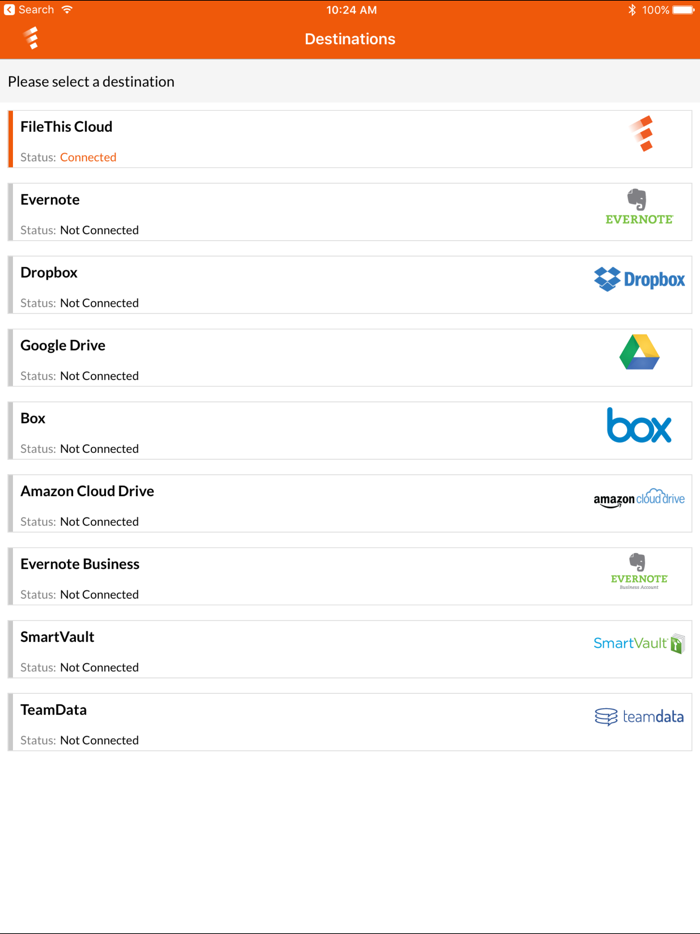Click the FileThis icon in the navigation bar
The image size is (700, 934).
(31, 38)
